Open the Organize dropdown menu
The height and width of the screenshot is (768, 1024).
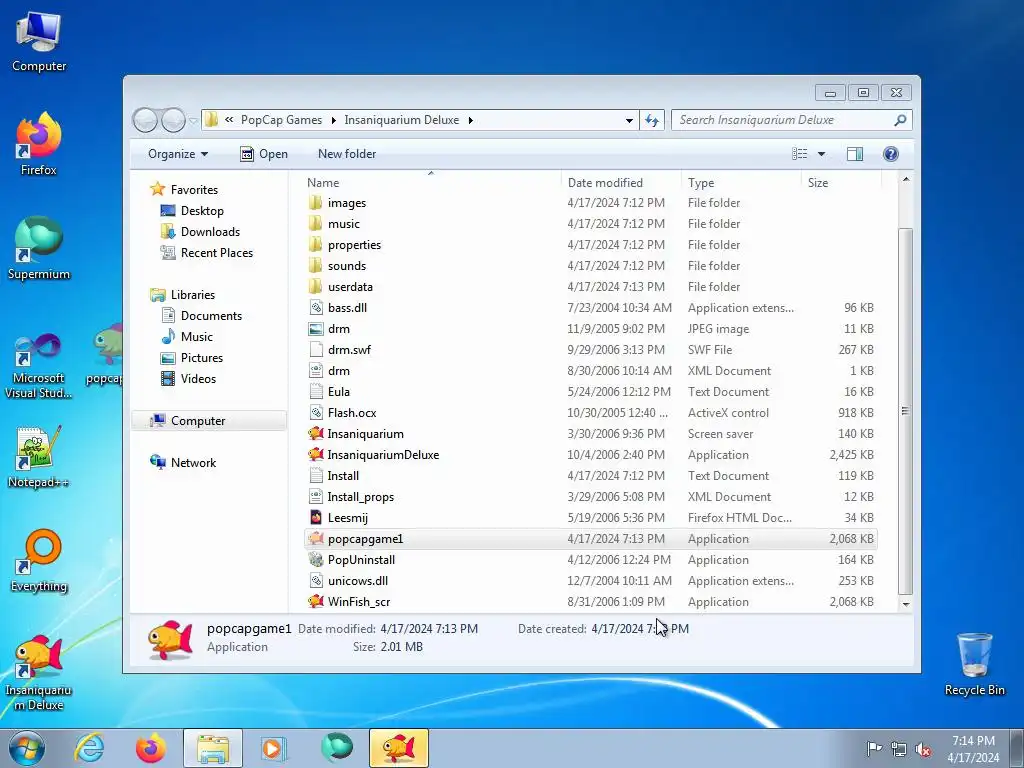(x=178, y=153)
